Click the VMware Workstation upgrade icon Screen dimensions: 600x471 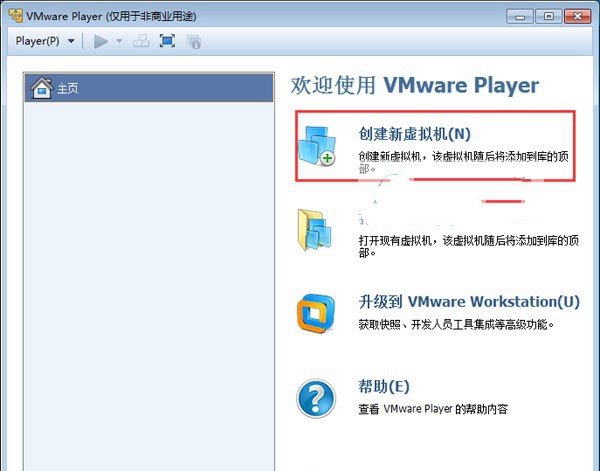click(x=316, y=313)
